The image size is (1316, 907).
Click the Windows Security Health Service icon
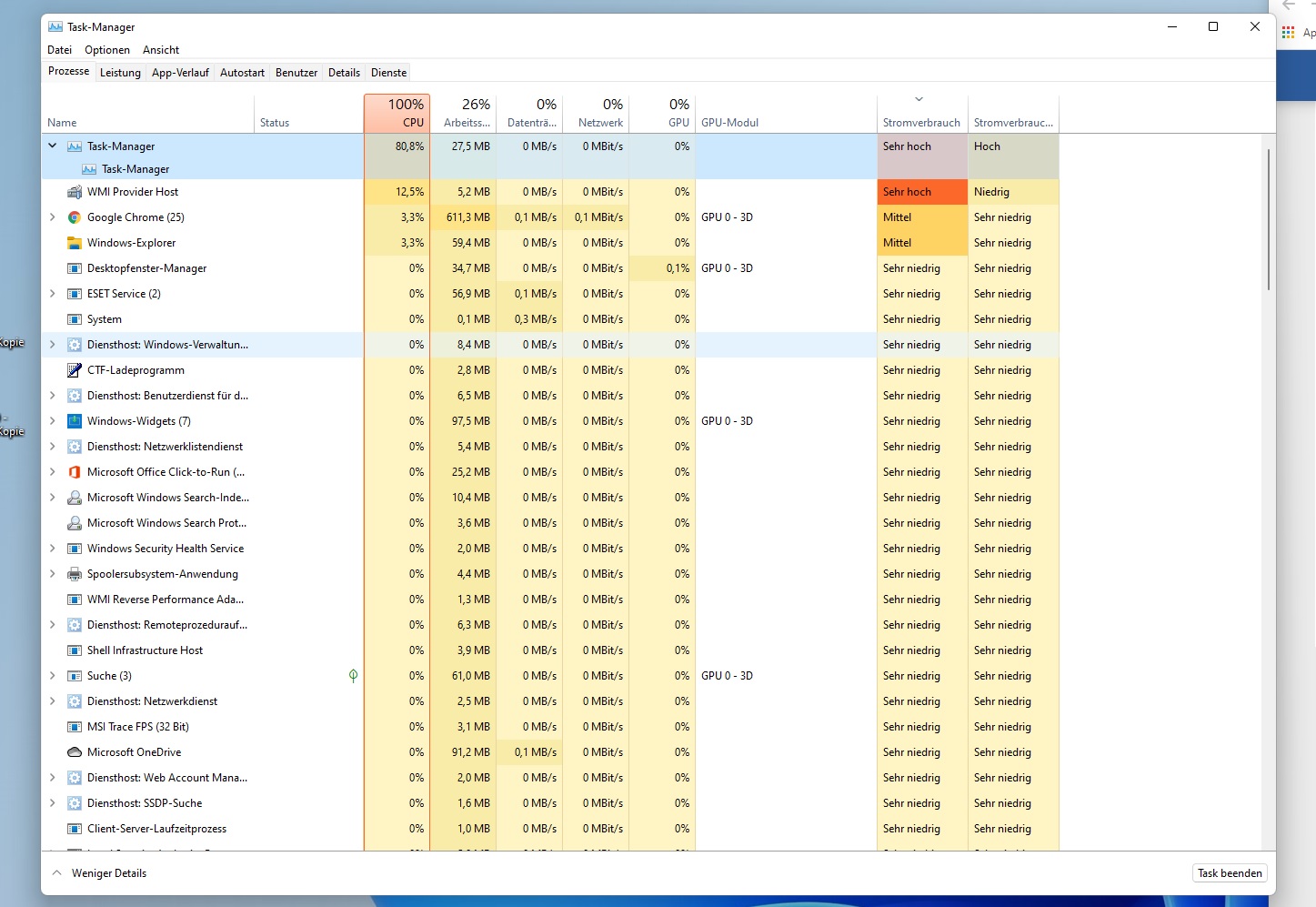click(x=75, y=549)
